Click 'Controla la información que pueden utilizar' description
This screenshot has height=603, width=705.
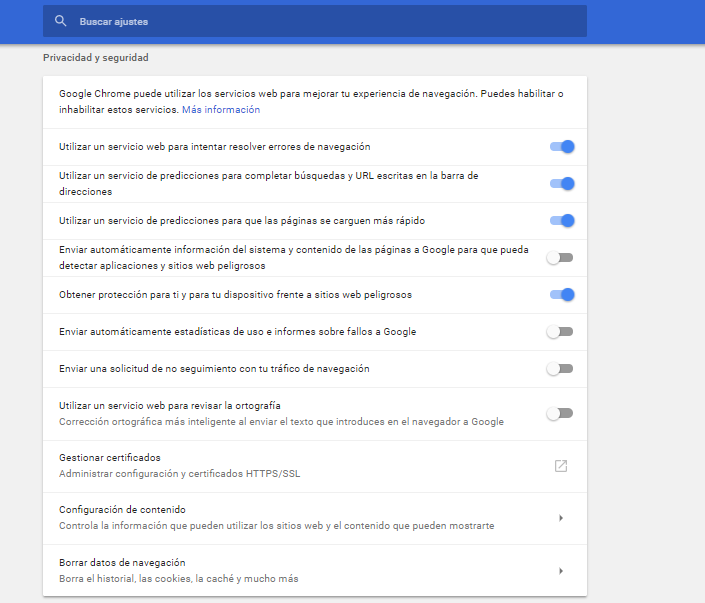(x=277, y=526)
